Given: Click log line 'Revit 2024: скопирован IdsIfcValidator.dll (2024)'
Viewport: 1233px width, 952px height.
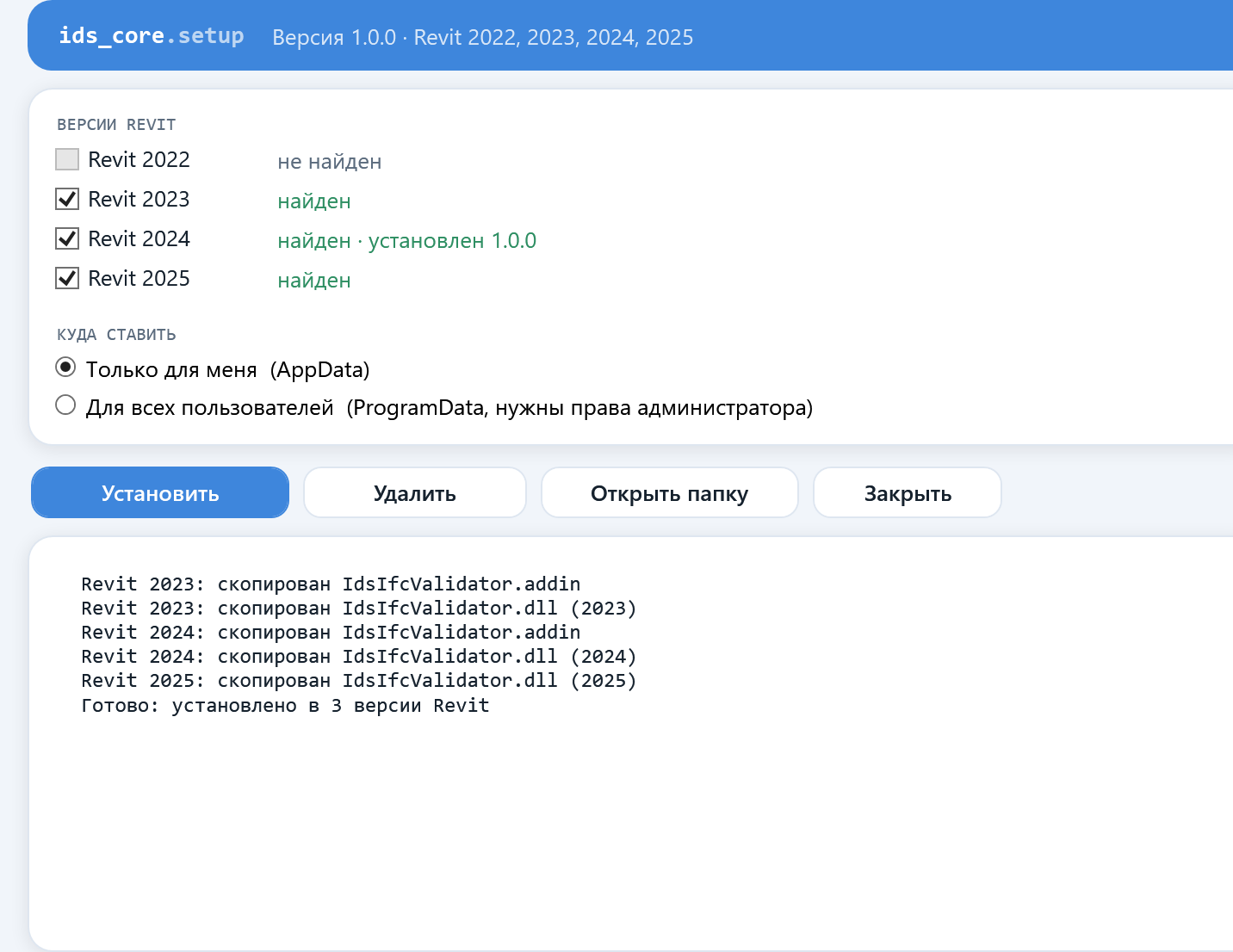Looking at the screenshot, I should 359,656.
